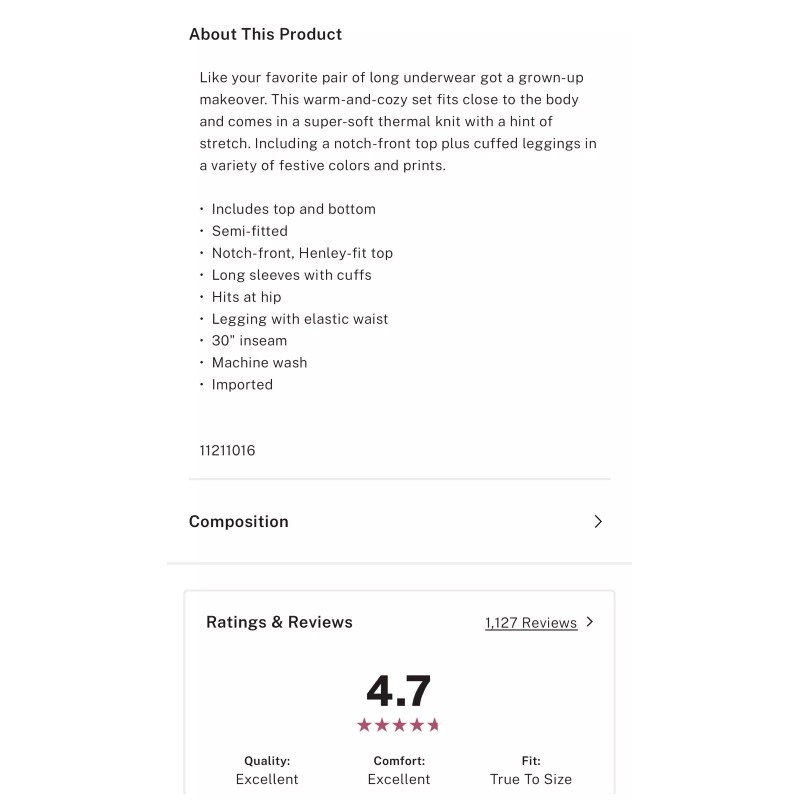Open the Composition row label
The height and width of the screenshot is (800, 800).
coord(239,521)
